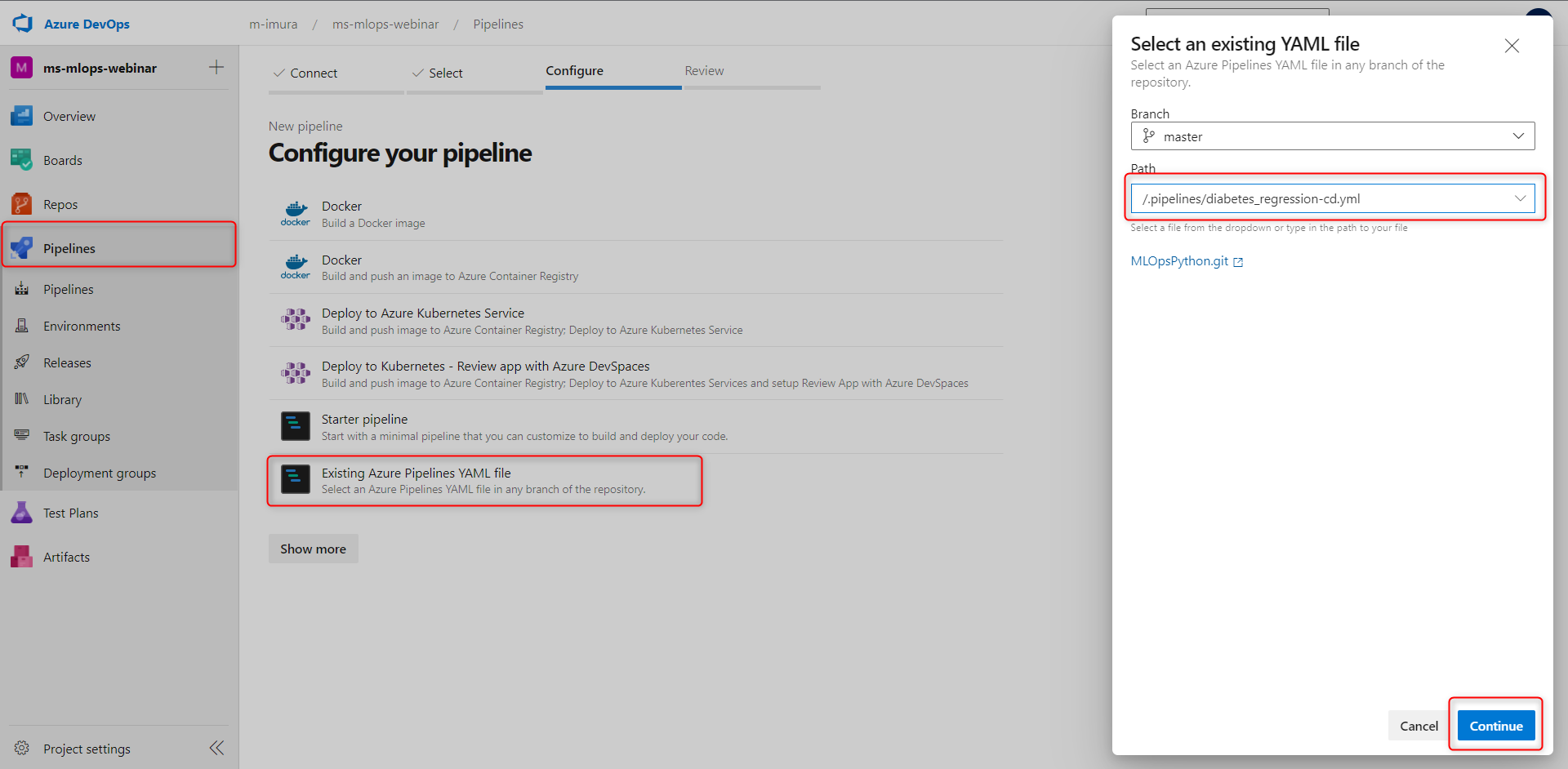Click the Azure DevOps logo icon

click(x=22, y=24)
